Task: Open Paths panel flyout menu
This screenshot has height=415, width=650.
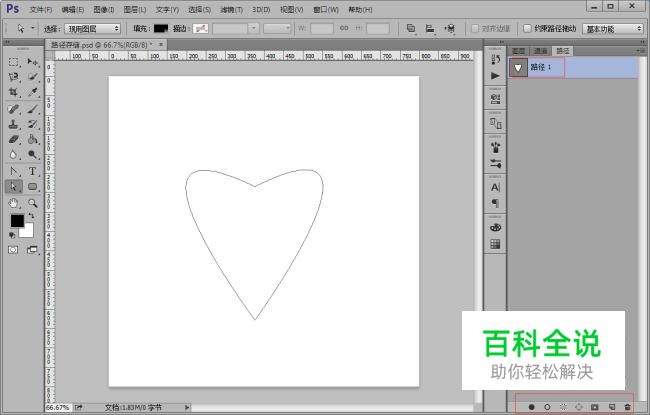Action: coord(641,51)
